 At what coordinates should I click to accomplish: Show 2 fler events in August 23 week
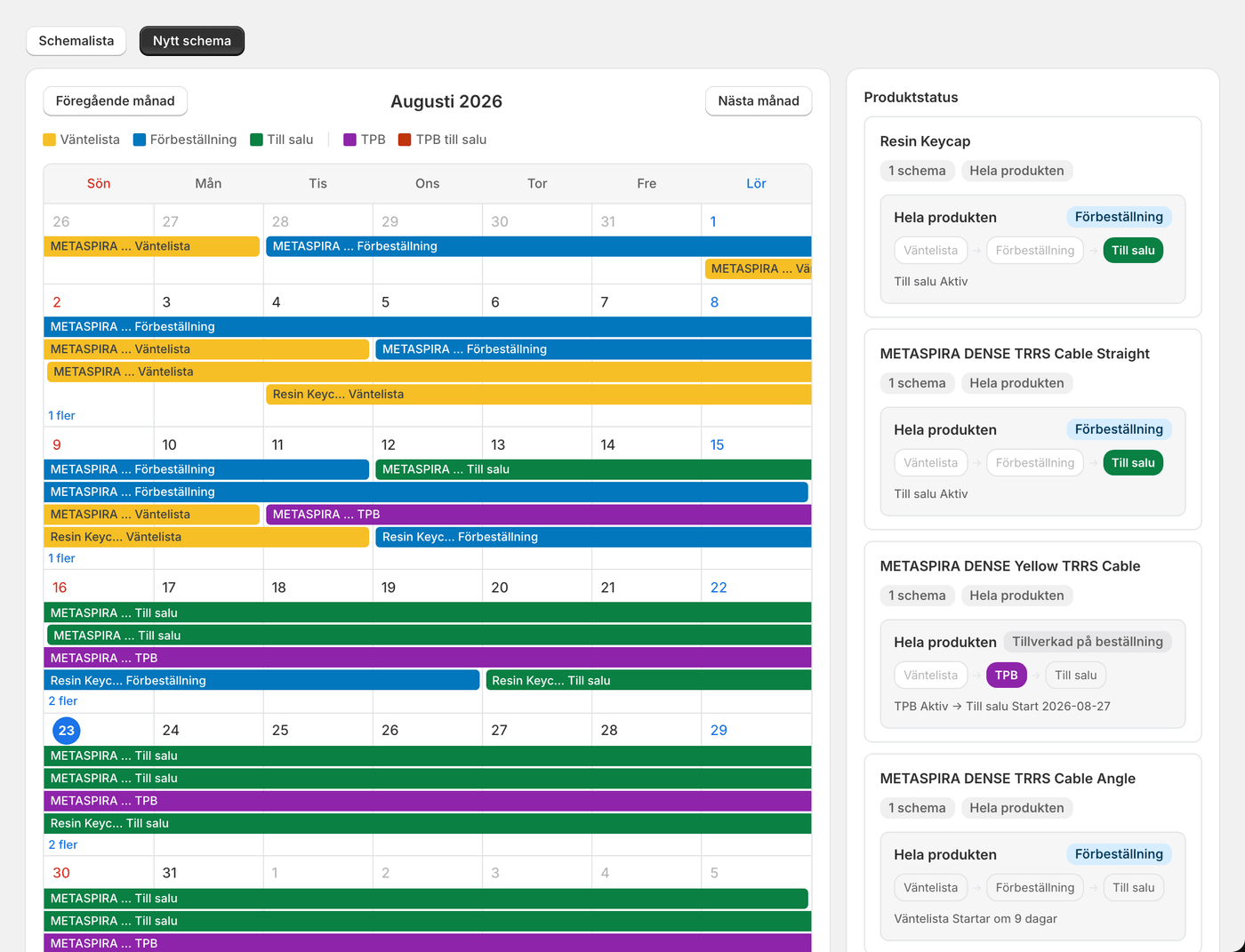coord(63,844)
